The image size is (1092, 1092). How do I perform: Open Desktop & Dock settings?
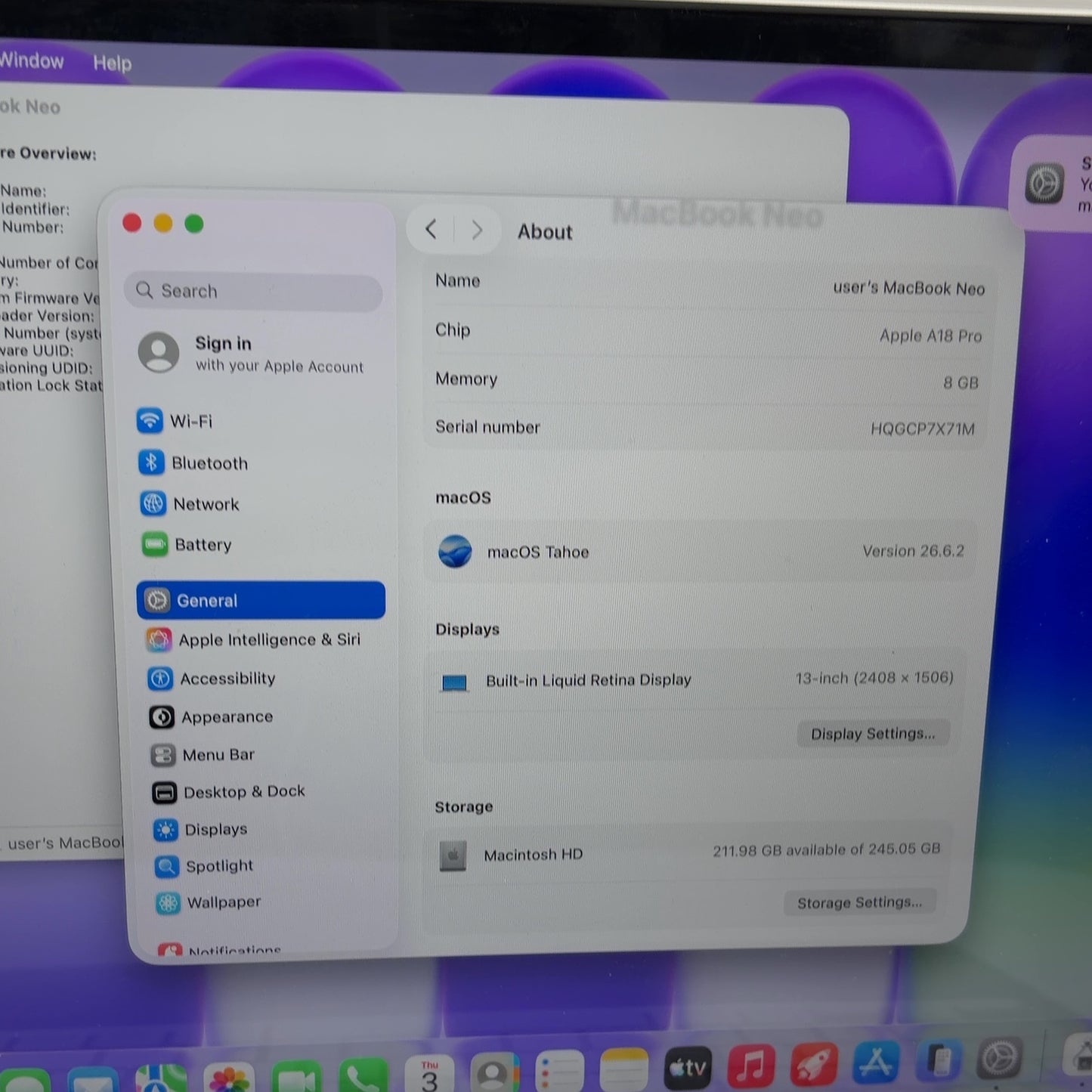point(228,791)
